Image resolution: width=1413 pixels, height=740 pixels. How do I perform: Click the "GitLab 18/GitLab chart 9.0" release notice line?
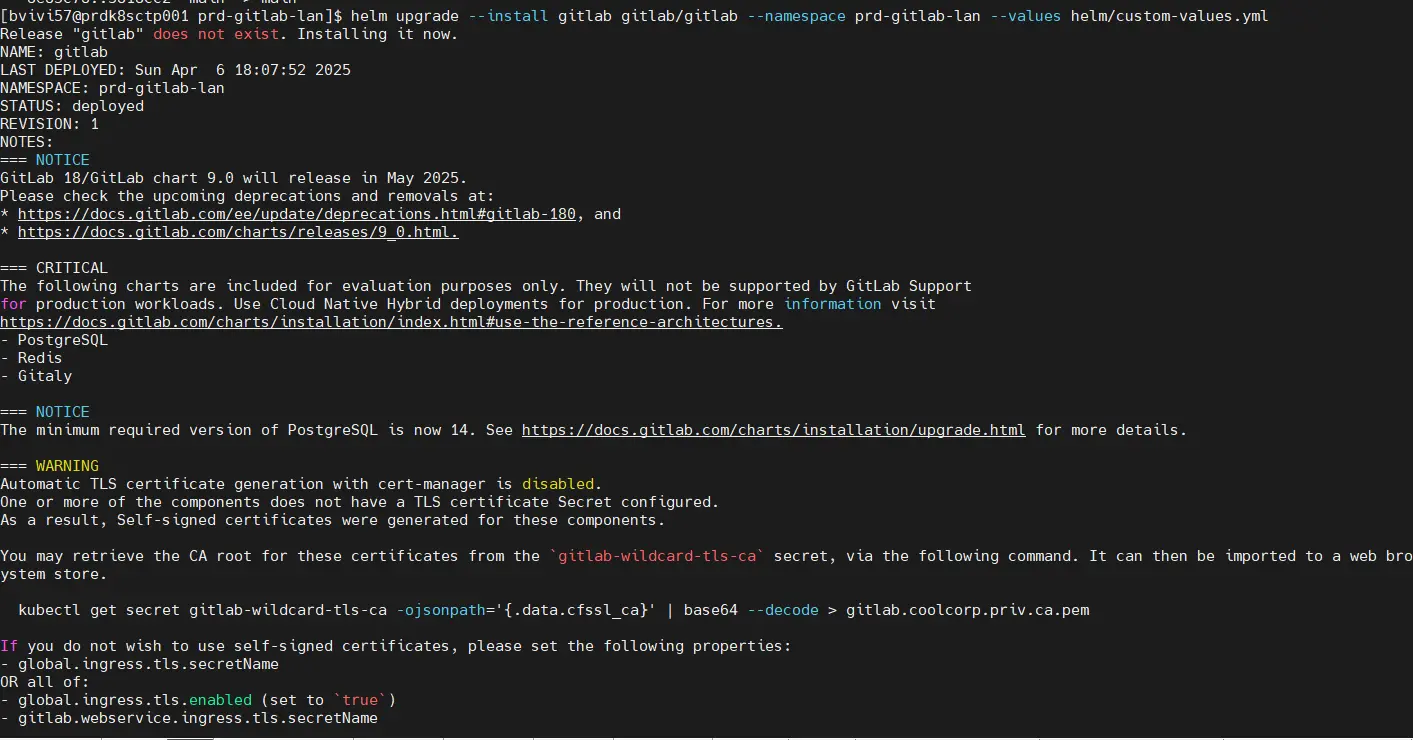(x=234, y=178)
